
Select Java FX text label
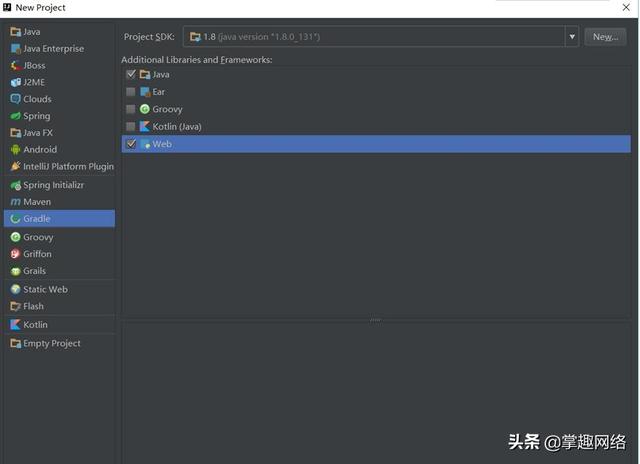tap(38, 133)
